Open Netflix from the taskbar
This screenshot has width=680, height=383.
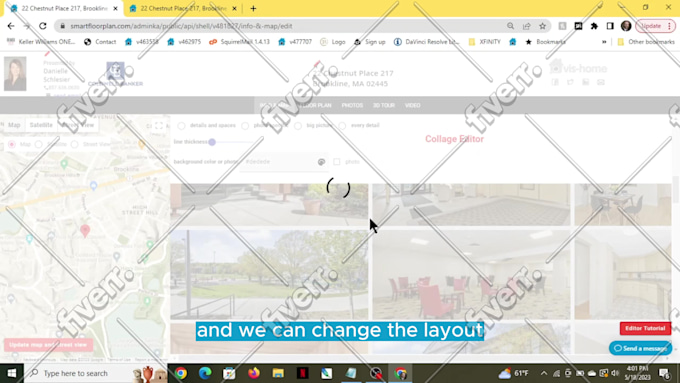[302, 373]
